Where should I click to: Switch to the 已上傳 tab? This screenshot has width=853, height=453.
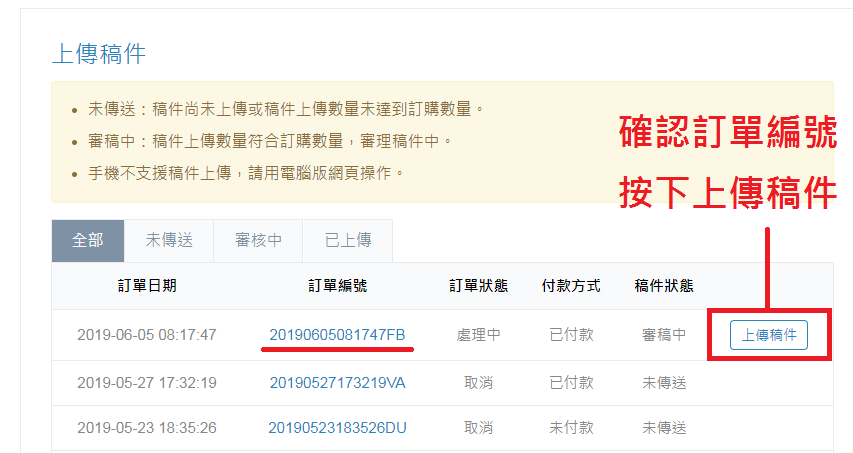point(348,241)
